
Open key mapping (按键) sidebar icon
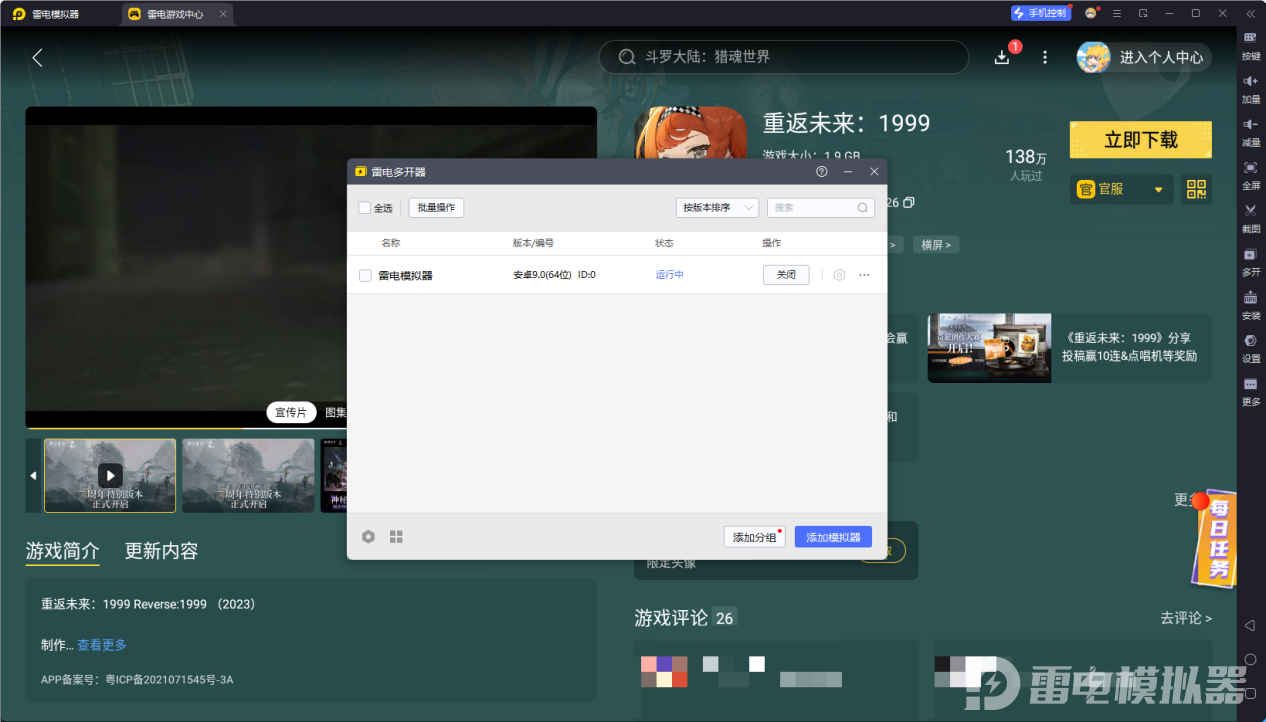point(1250,38)
